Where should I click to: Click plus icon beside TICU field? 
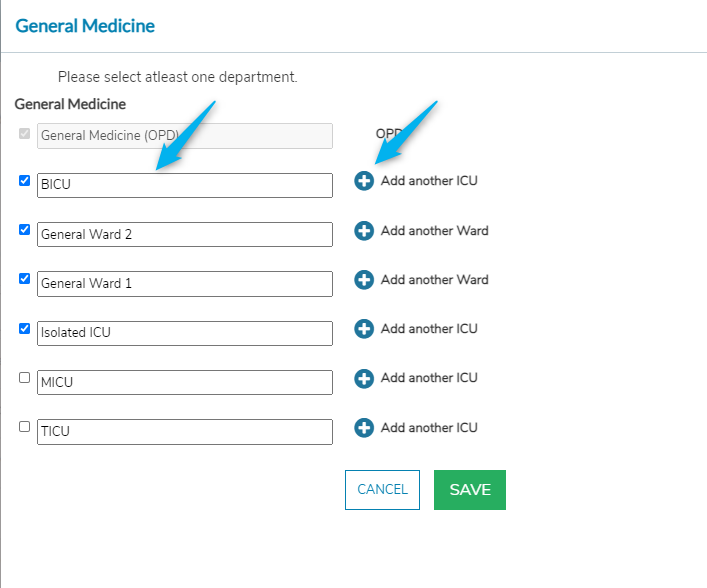tap(364, 427)
